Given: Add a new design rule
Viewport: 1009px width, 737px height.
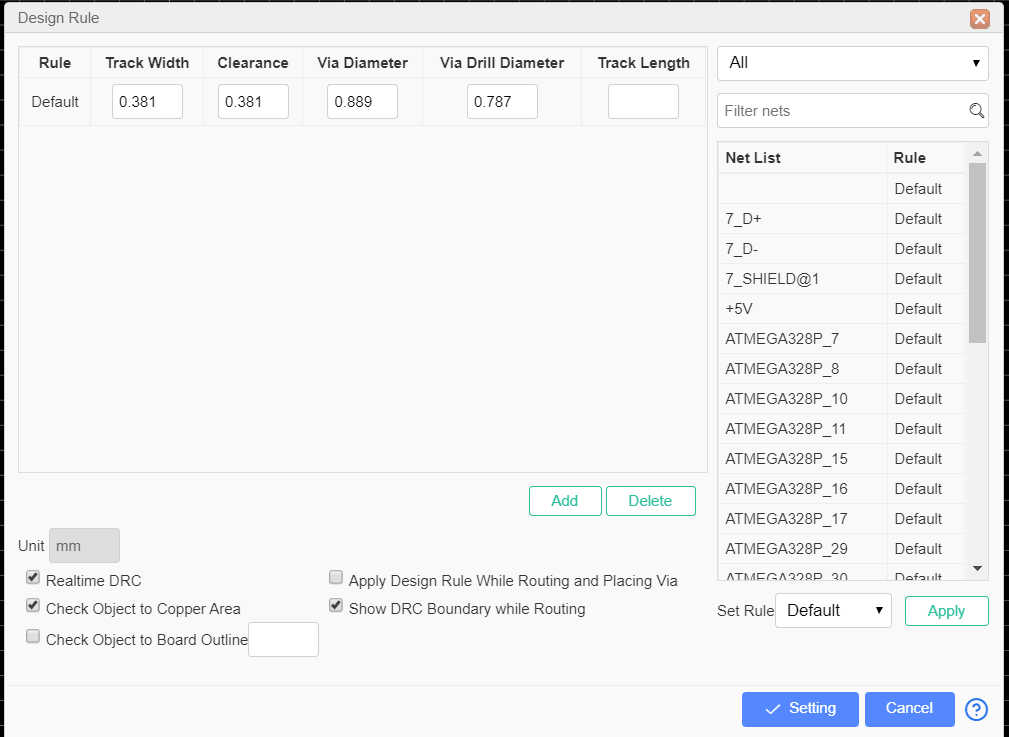Looking at the screenshot, I should (565, 501).
